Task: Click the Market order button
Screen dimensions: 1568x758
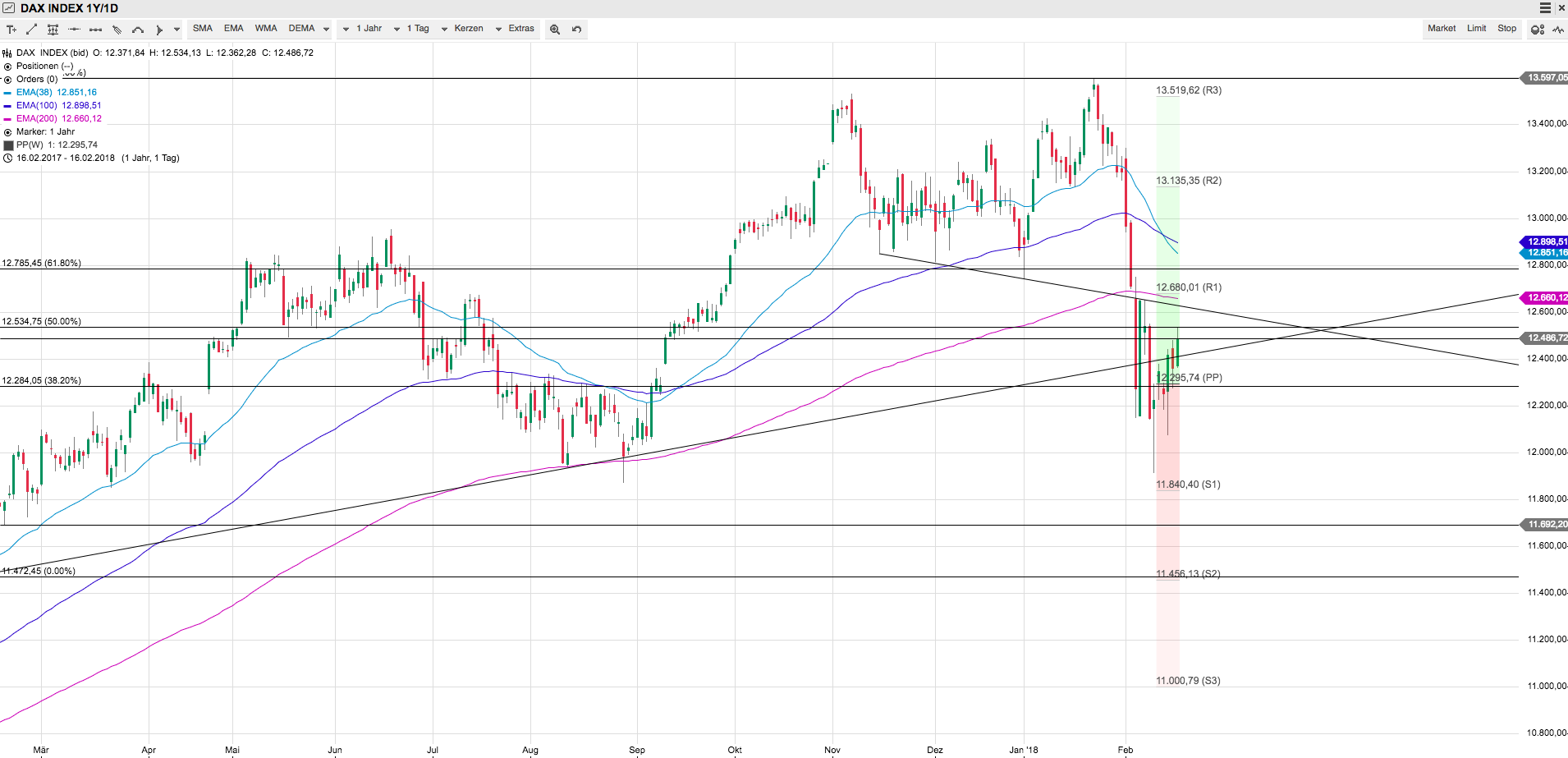Action: click(1442, 29)
